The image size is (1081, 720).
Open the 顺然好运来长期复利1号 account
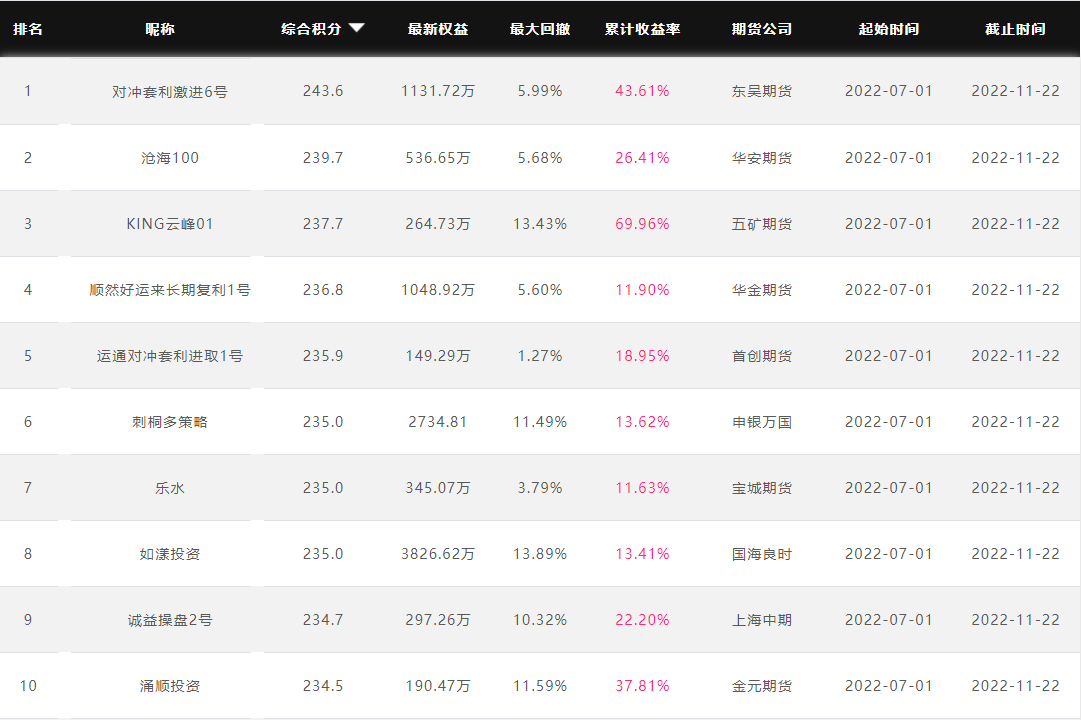170,290
